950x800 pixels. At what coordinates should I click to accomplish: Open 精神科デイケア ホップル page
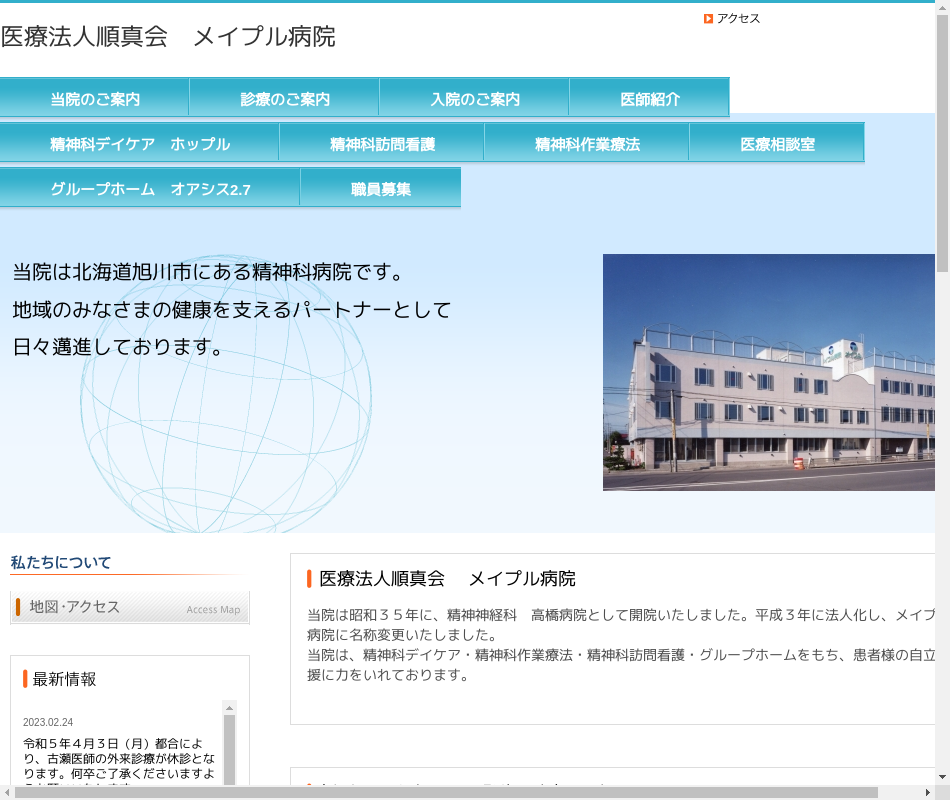point(140,144)
